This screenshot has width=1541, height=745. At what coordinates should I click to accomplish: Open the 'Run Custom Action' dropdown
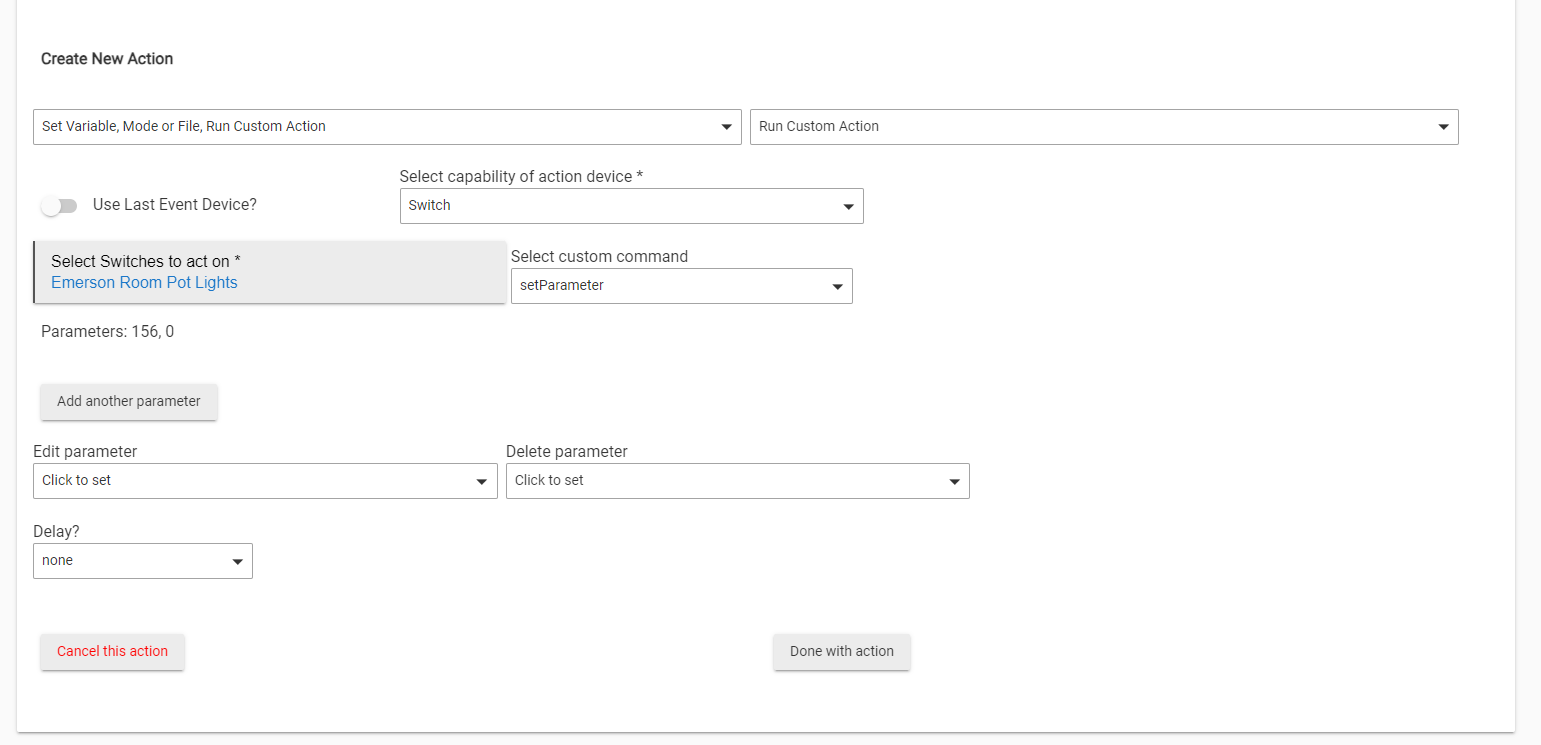(x=1104, y=127)
